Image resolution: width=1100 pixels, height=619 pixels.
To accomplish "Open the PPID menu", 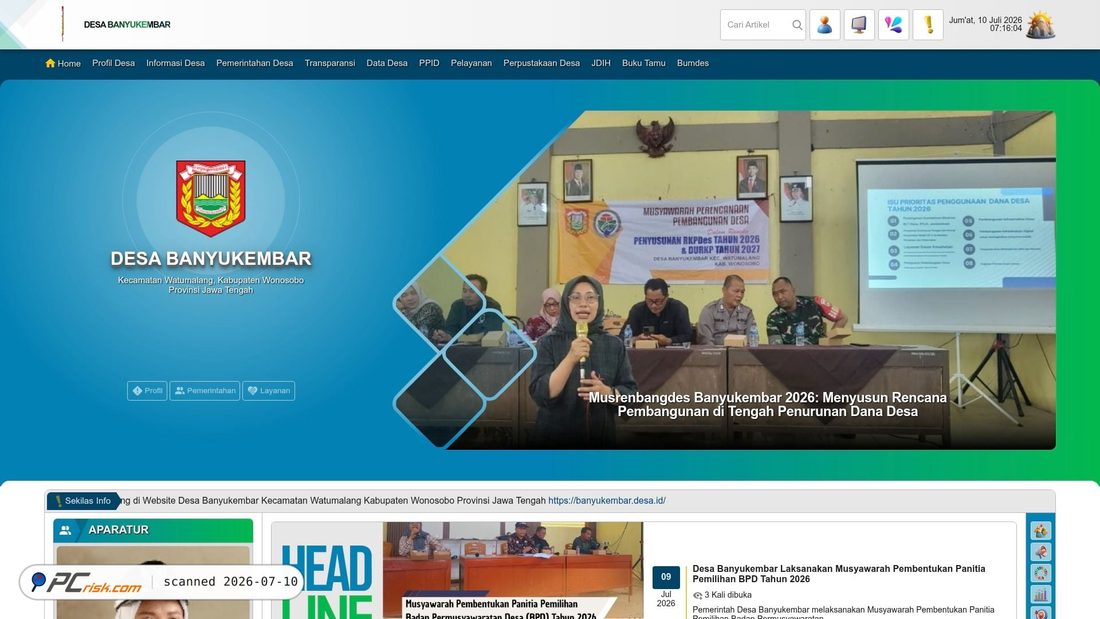I will [x=429, y=63].
